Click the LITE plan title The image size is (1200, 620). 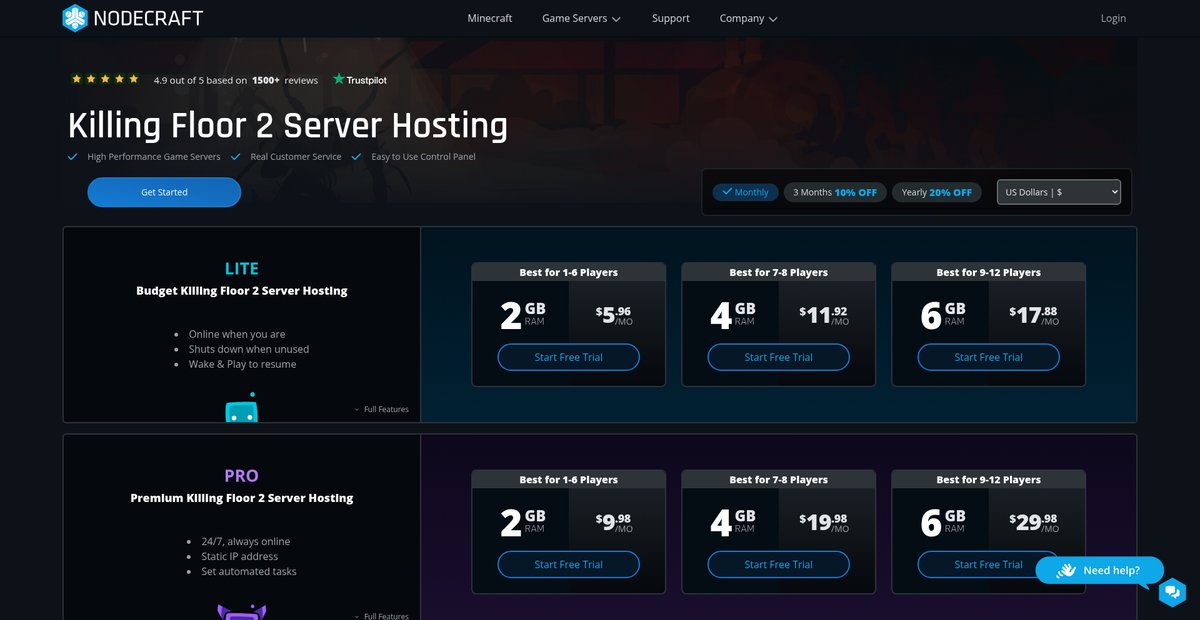pyautogui.click(x=242, y=268)
